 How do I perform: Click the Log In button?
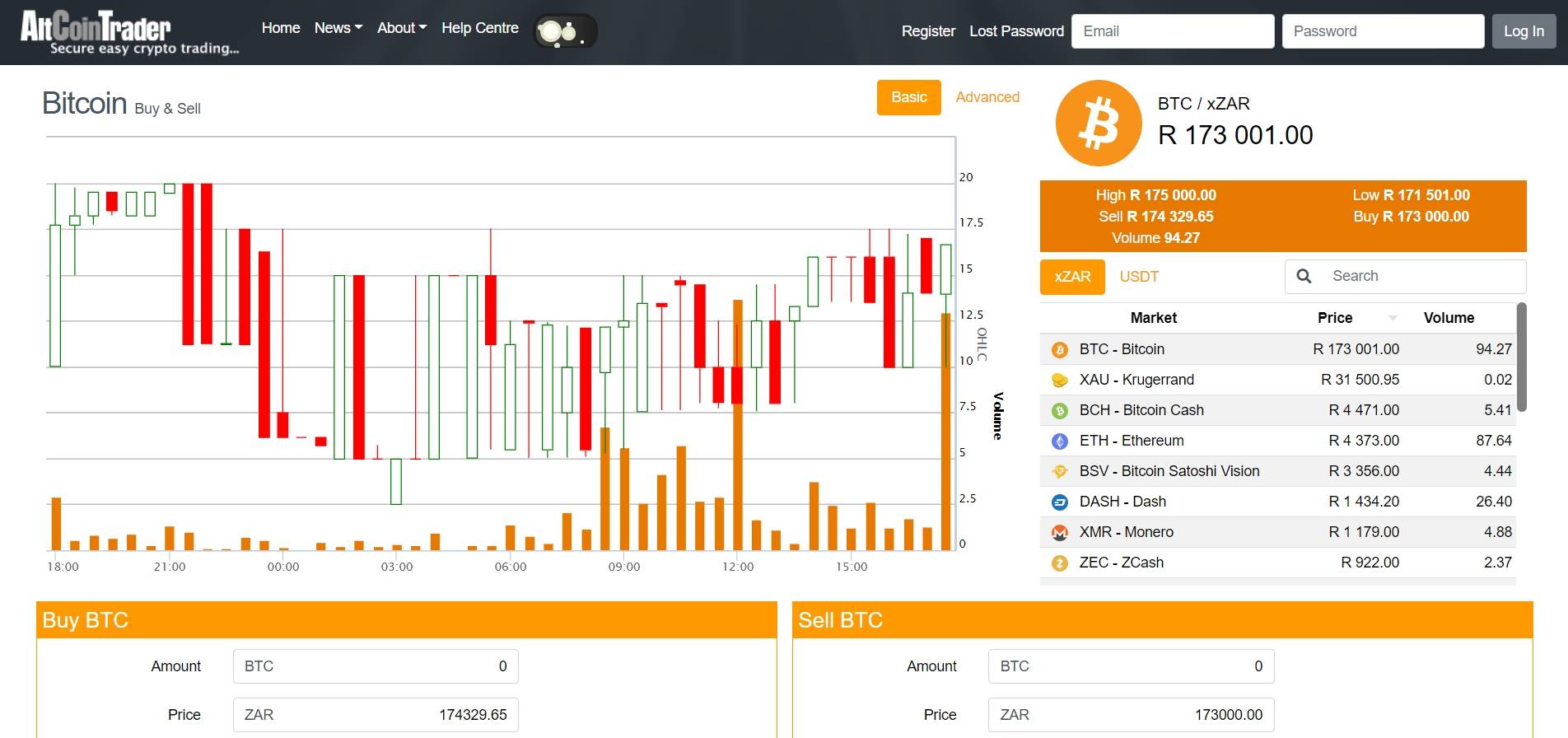(1524, 31)
